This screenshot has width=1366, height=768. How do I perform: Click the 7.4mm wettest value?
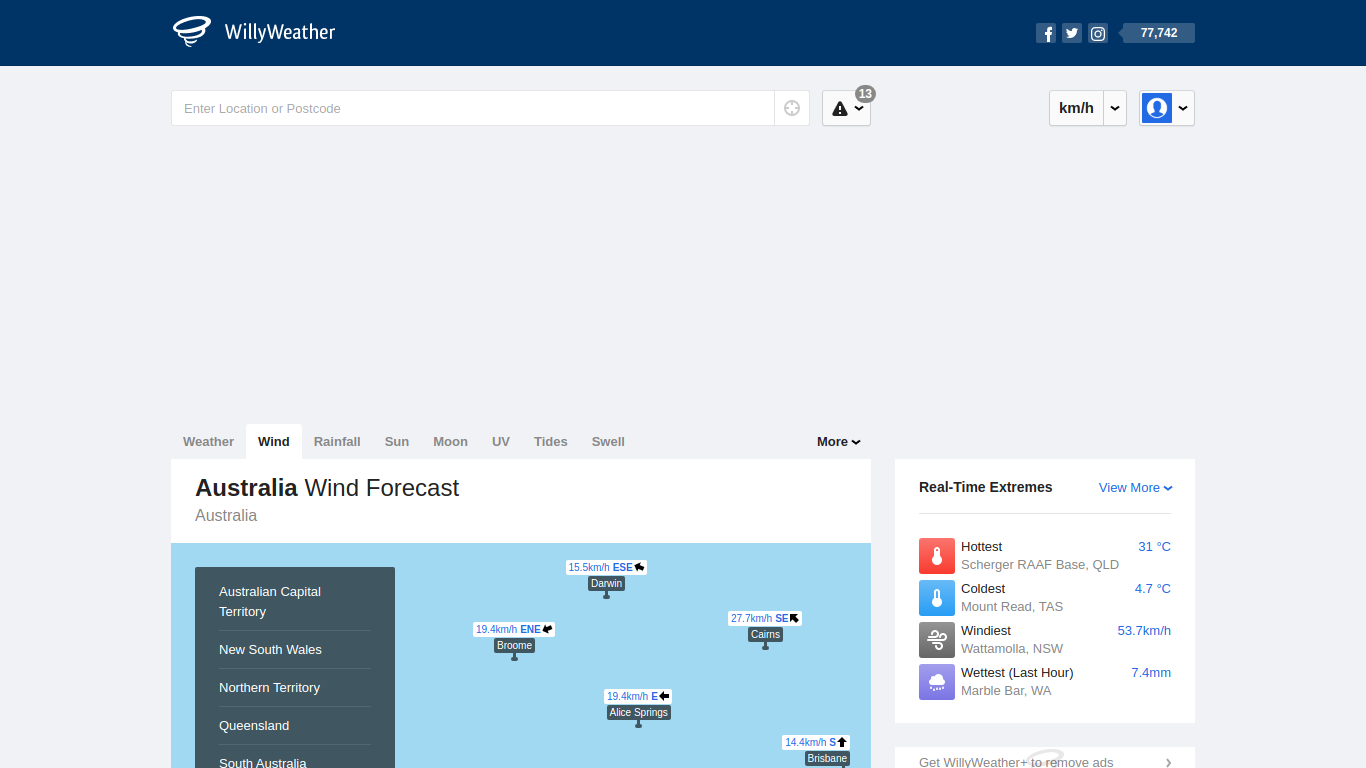click(x=1151, y=673)
